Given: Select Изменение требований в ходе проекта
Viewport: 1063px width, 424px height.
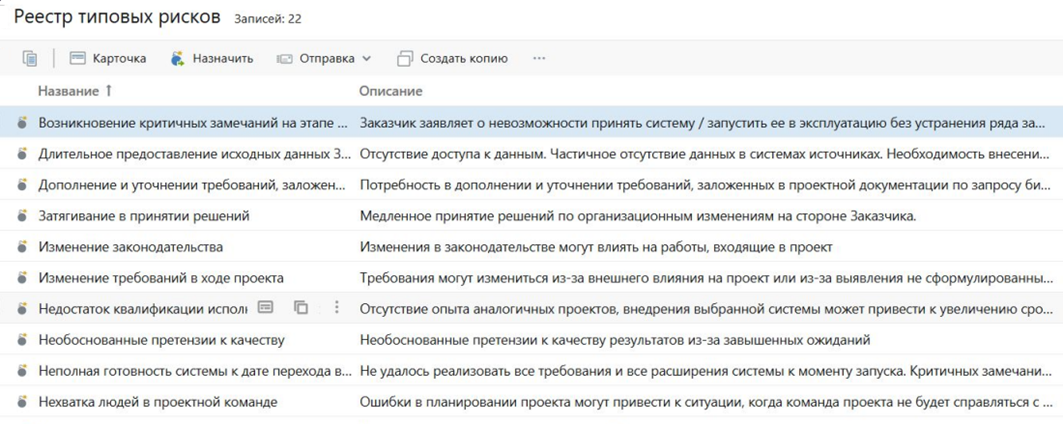Looking at the screenshot, I should click(x=161, y=278).
